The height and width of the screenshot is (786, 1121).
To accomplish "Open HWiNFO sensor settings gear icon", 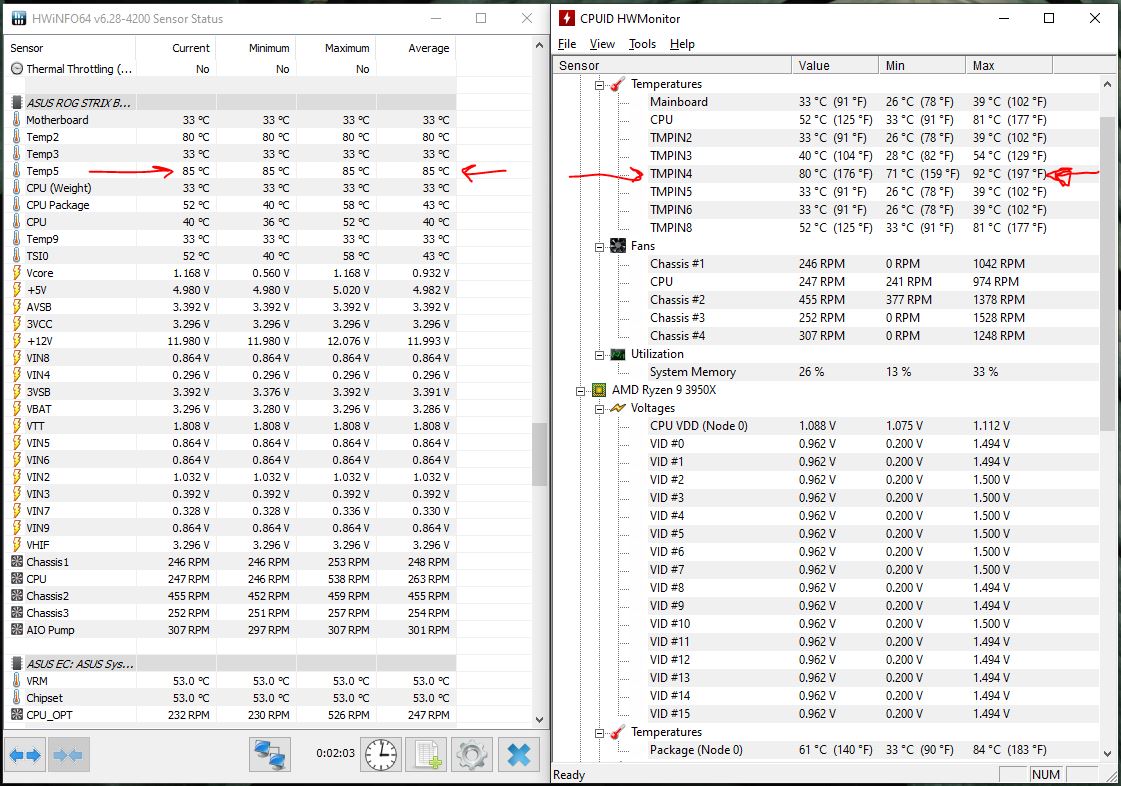I will (x=472, y=755).
